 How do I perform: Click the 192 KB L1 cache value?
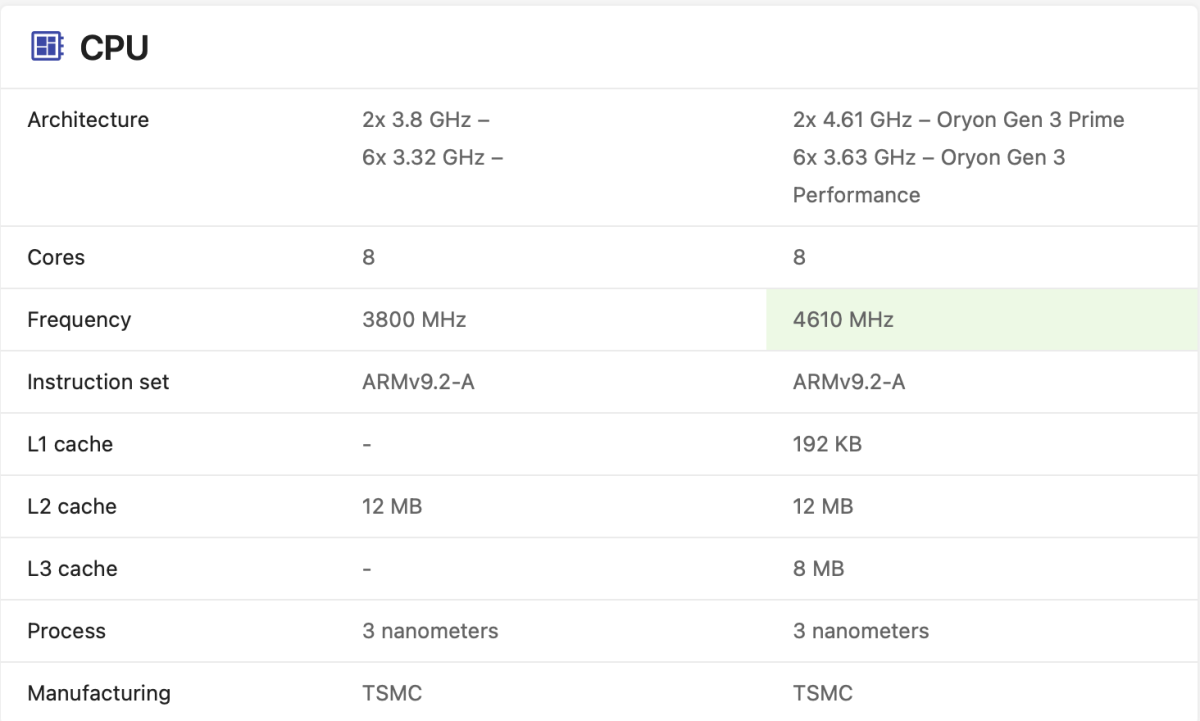827,444
